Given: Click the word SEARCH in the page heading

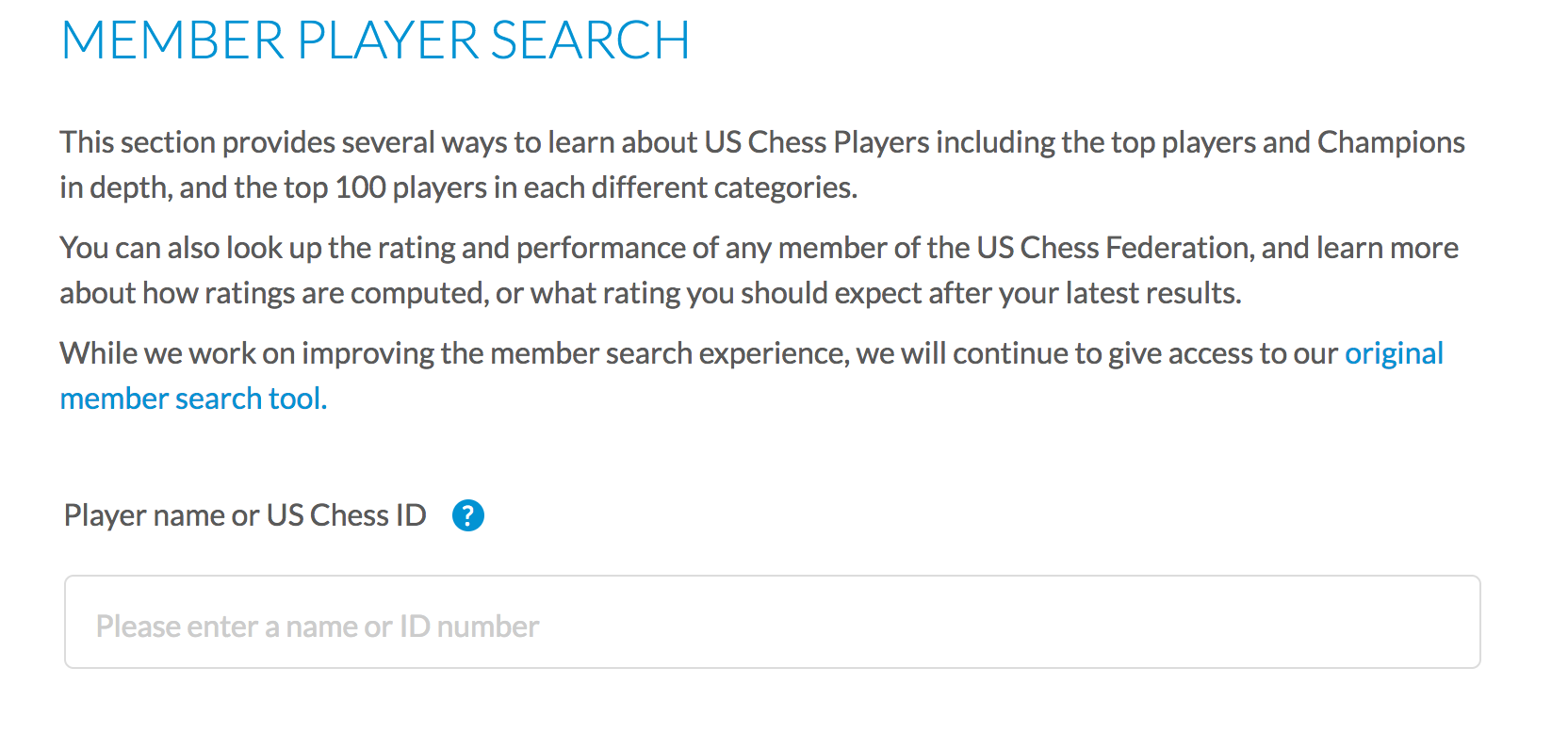Looking at the screenshot, I should coord(590,41).
